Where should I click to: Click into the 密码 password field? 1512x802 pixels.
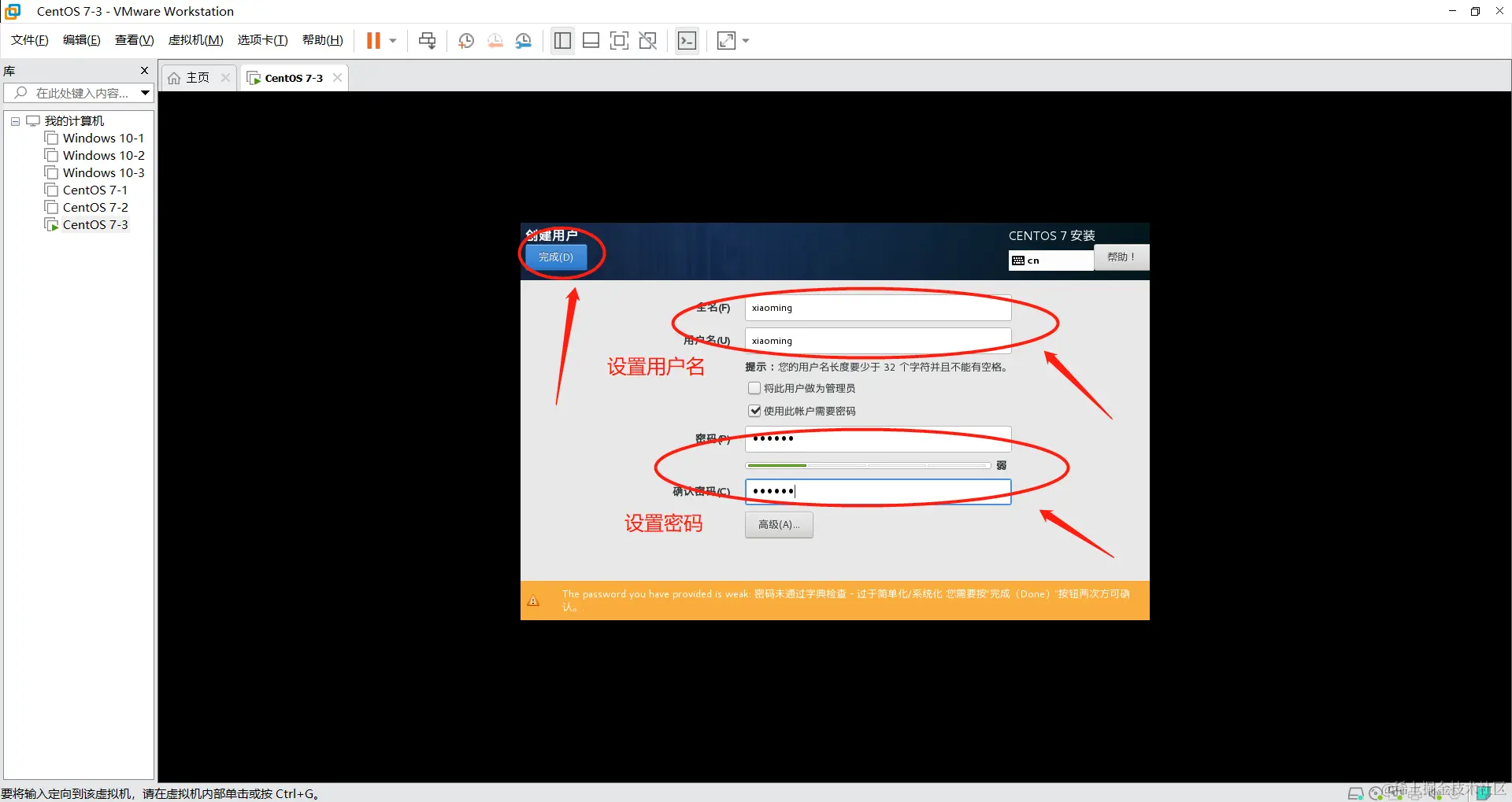coord(878,439)
